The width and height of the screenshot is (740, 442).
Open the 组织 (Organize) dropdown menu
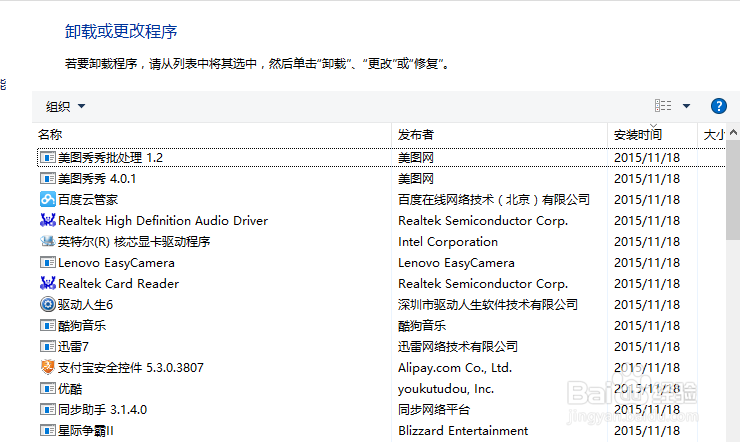tap(66, 106)
